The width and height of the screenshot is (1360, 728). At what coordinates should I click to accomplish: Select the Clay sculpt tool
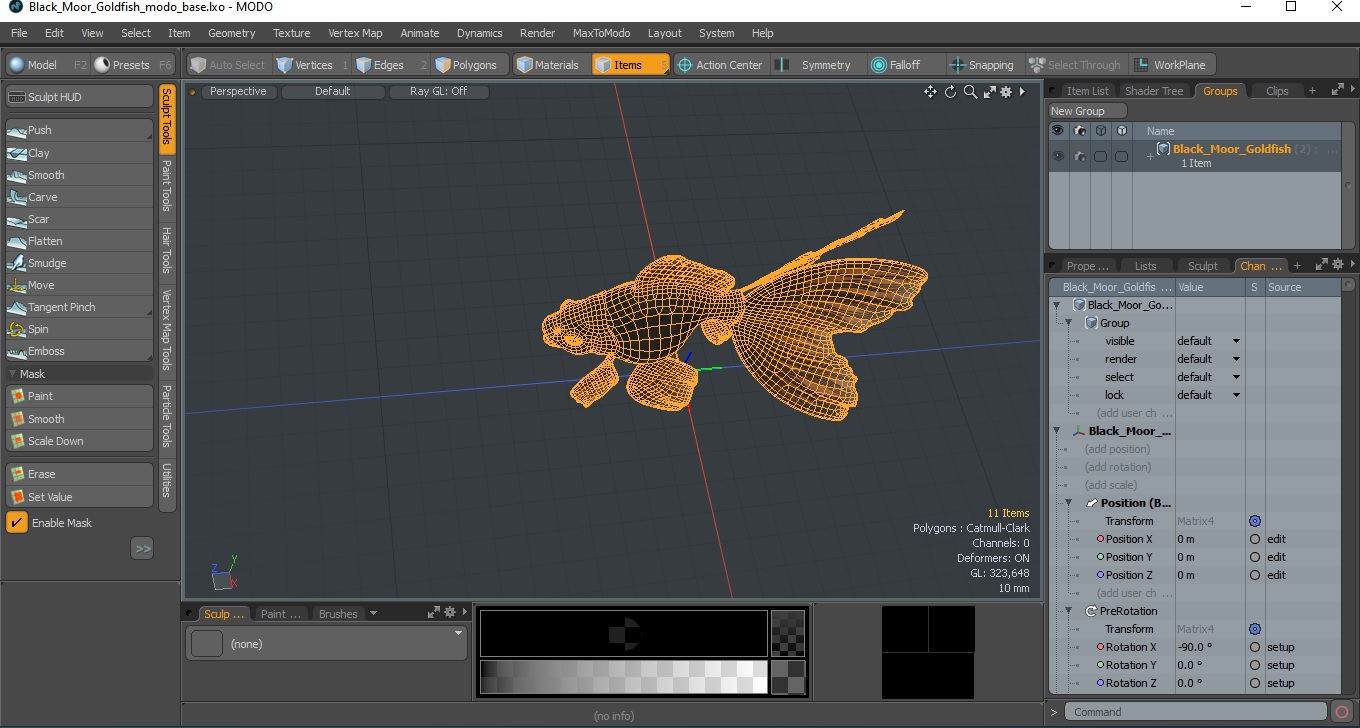[79, 153]
